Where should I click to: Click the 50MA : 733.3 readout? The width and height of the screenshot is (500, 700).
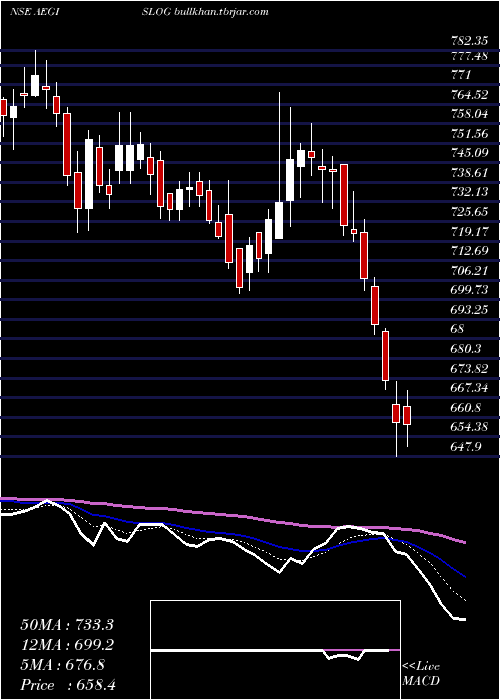click(67, 625)
